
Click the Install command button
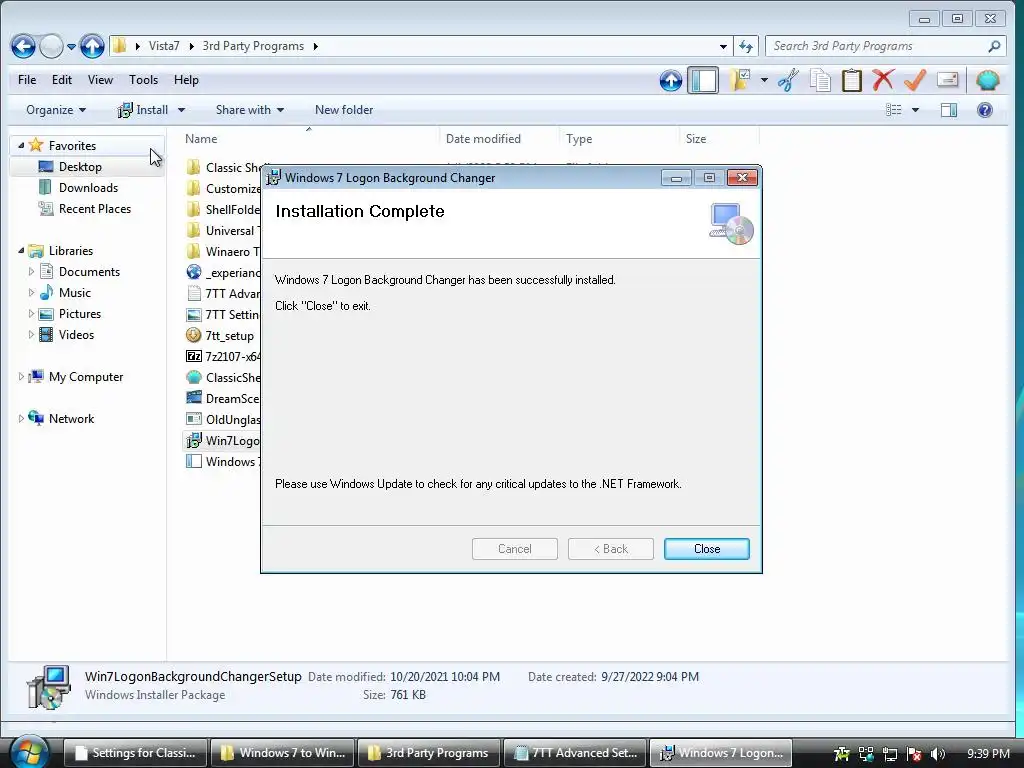click(142, 110)
